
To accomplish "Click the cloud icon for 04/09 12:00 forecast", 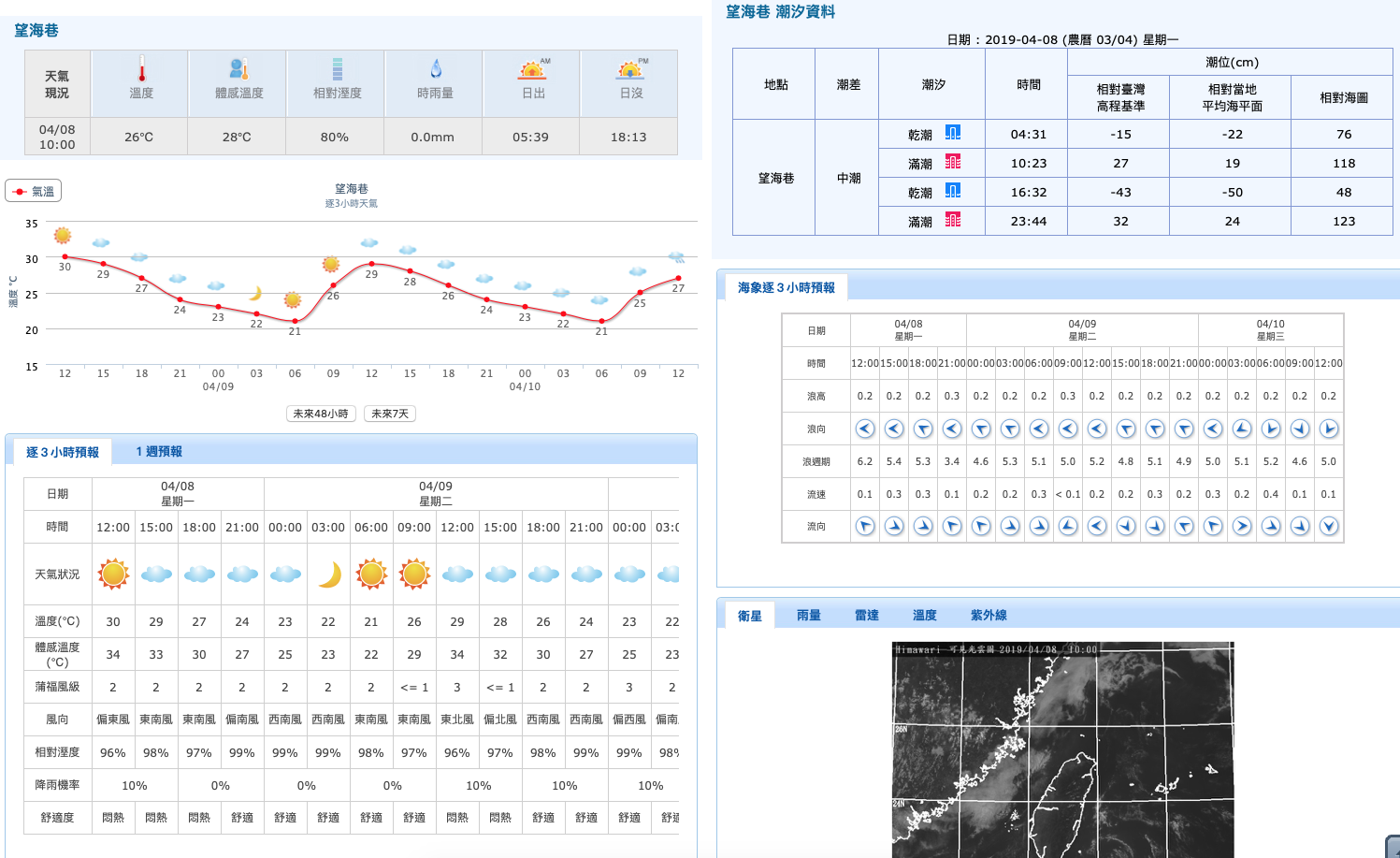I will [x=457, y=574].
